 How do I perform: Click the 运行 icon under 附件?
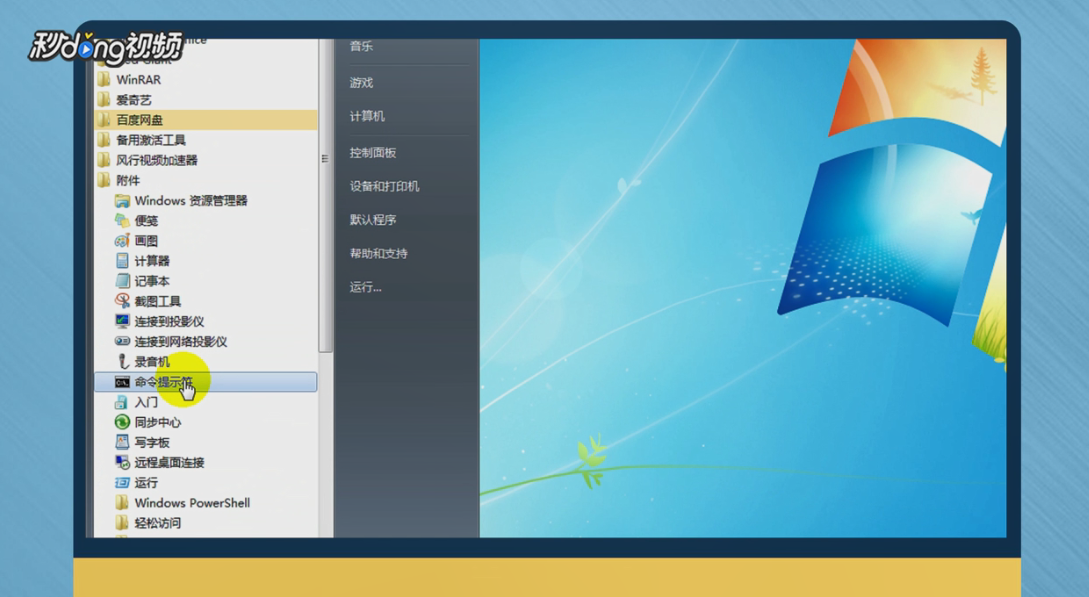pyautogui.click(x=122, y=482)
